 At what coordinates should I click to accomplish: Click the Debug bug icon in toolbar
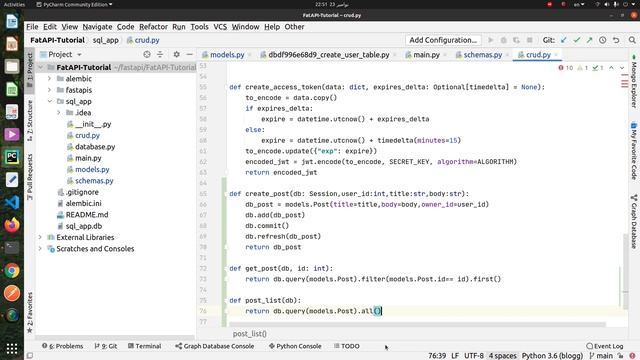(x=504, y=40)
